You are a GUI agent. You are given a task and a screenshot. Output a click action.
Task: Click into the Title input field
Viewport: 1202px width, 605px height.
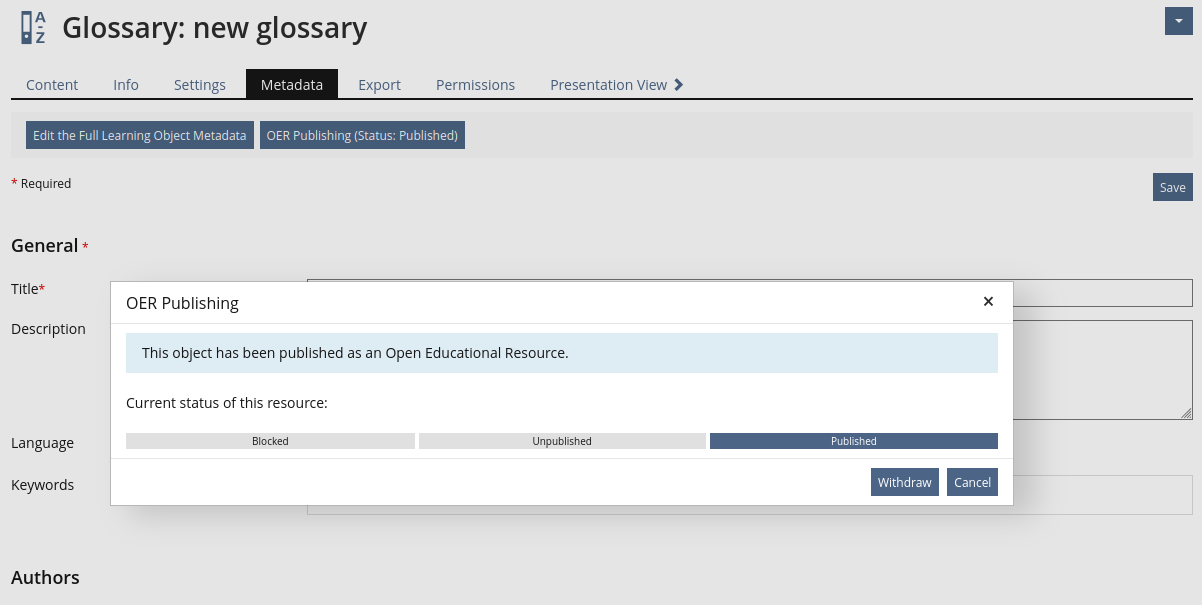click(1100, 292)
